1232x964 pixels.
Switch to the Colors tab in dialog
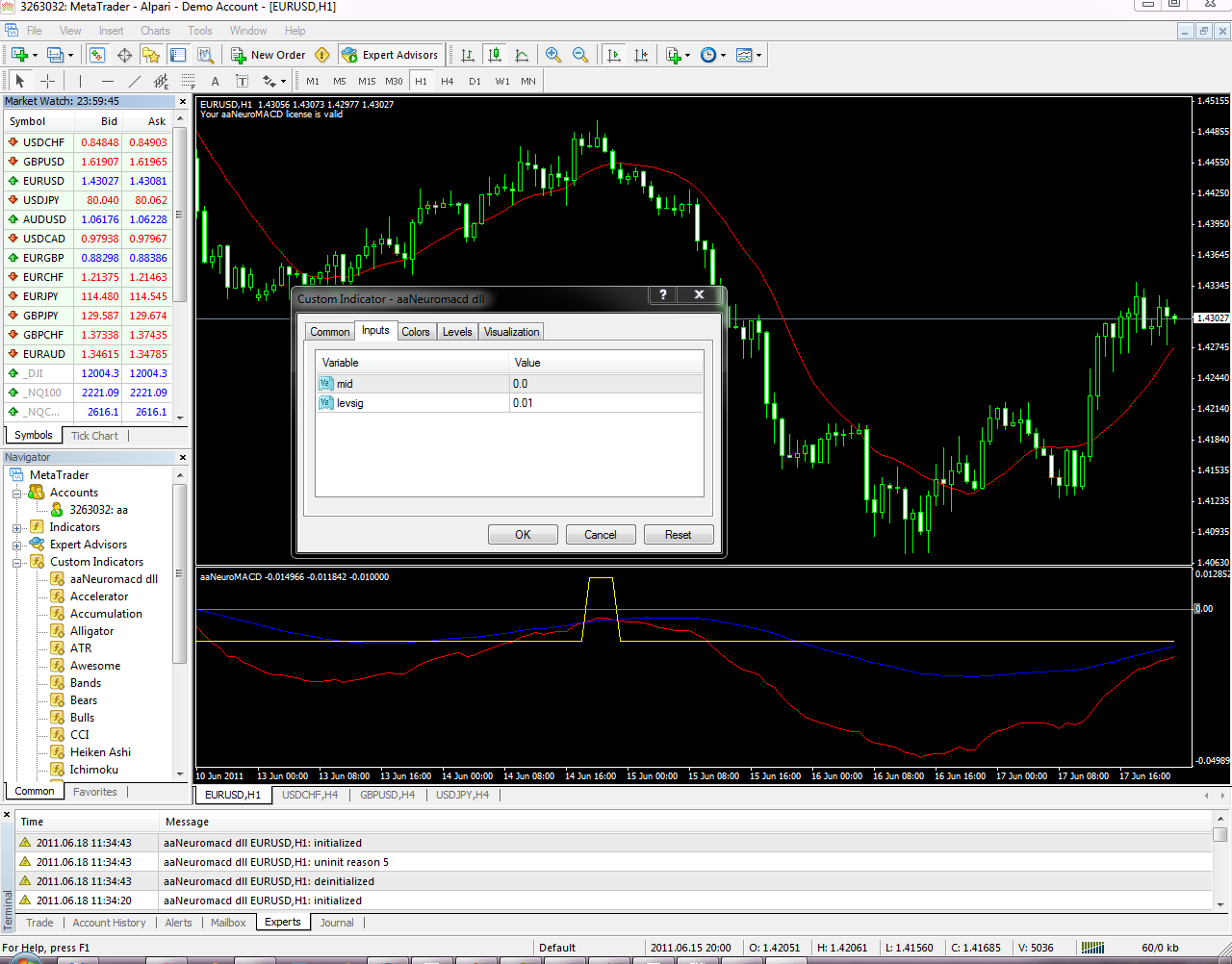pos(416,332)
